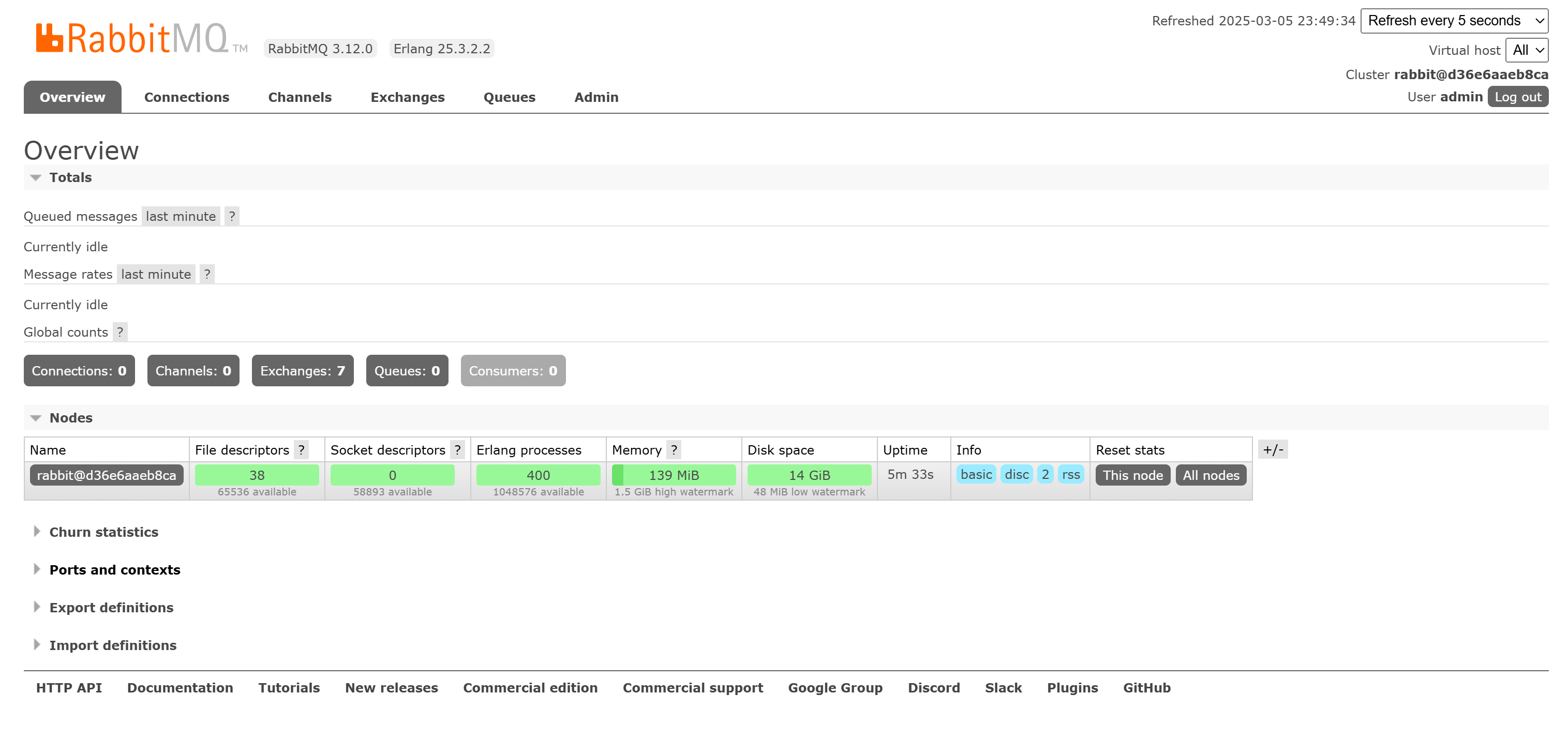Reset stats for This node
Screen dimensions: 1568x739
pos(1133,475)
